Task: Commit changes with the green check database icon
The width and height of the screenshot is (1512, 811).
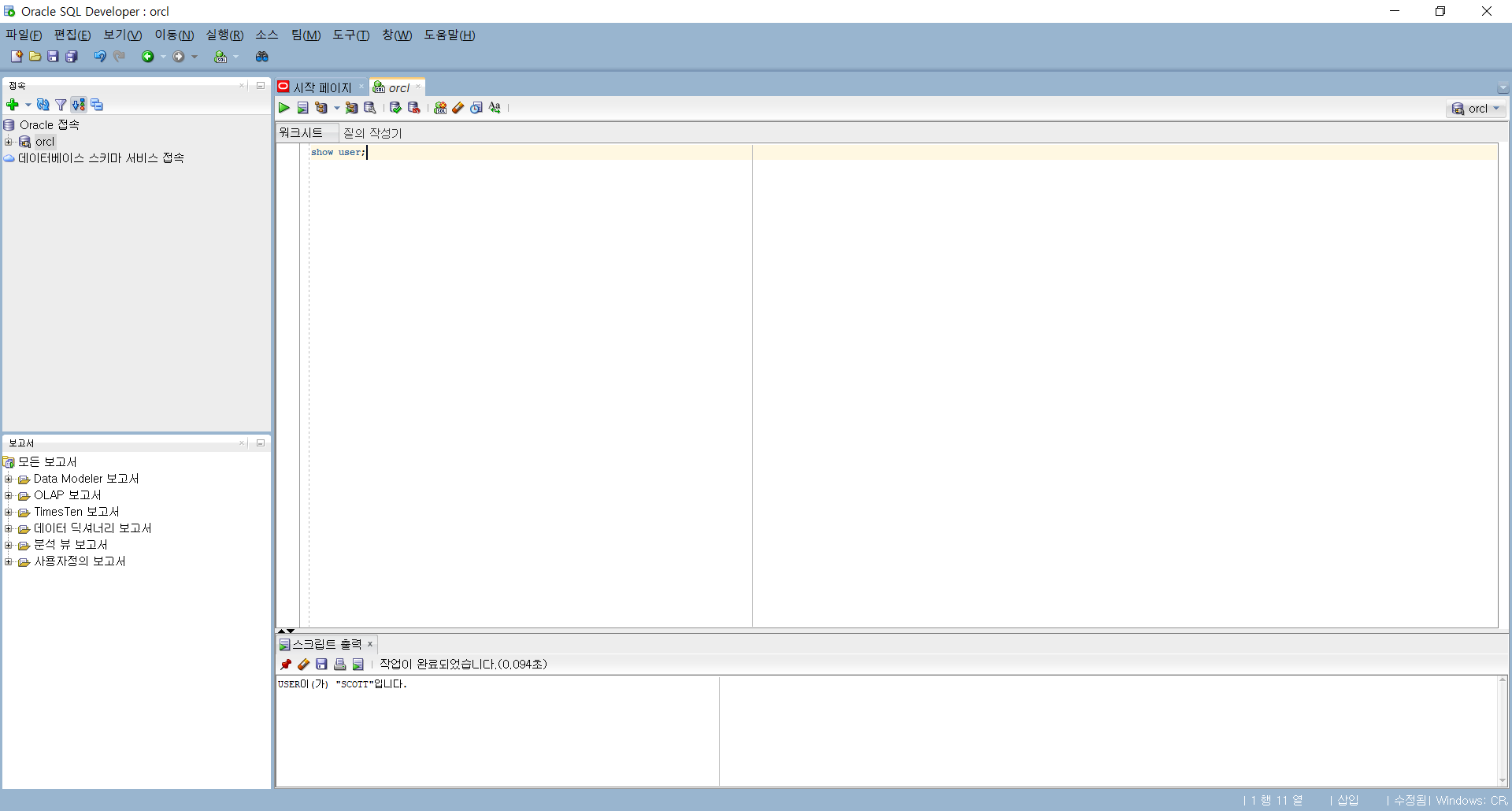Action: (x=395, y=108)
